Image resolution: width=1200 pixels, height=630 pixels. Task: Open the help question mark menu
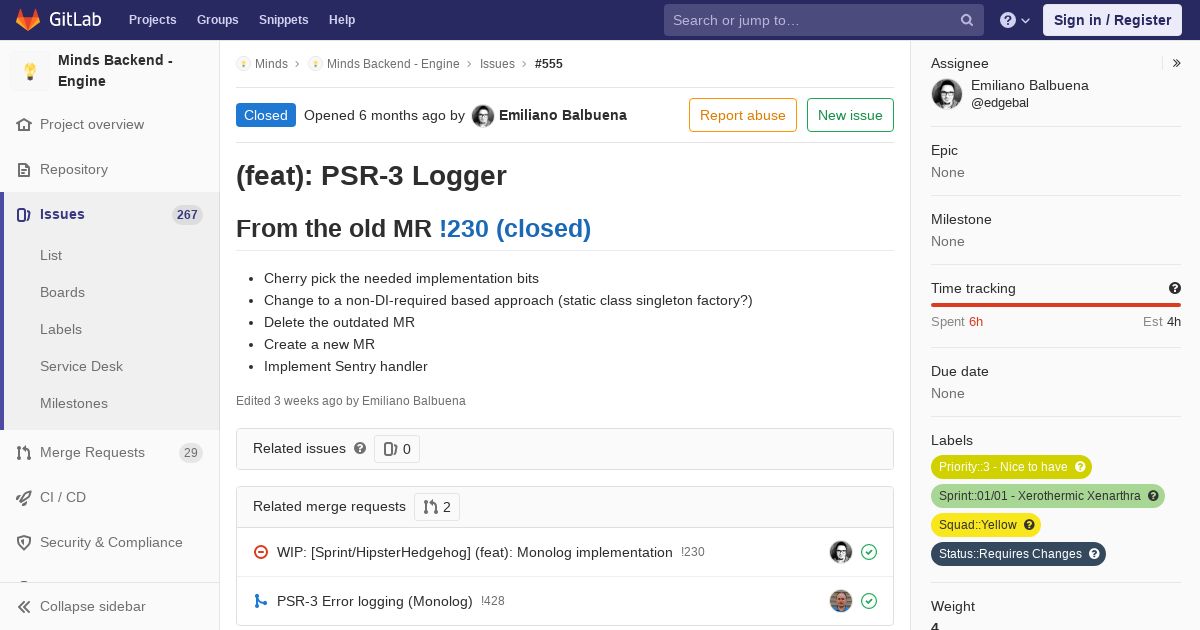(1015, 20)
